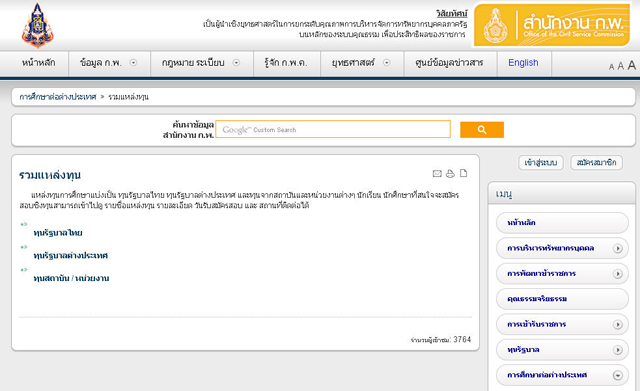640x391 pixels.
Task: Click the visitor count 3764 text
Action: click(x=462, y=340)
